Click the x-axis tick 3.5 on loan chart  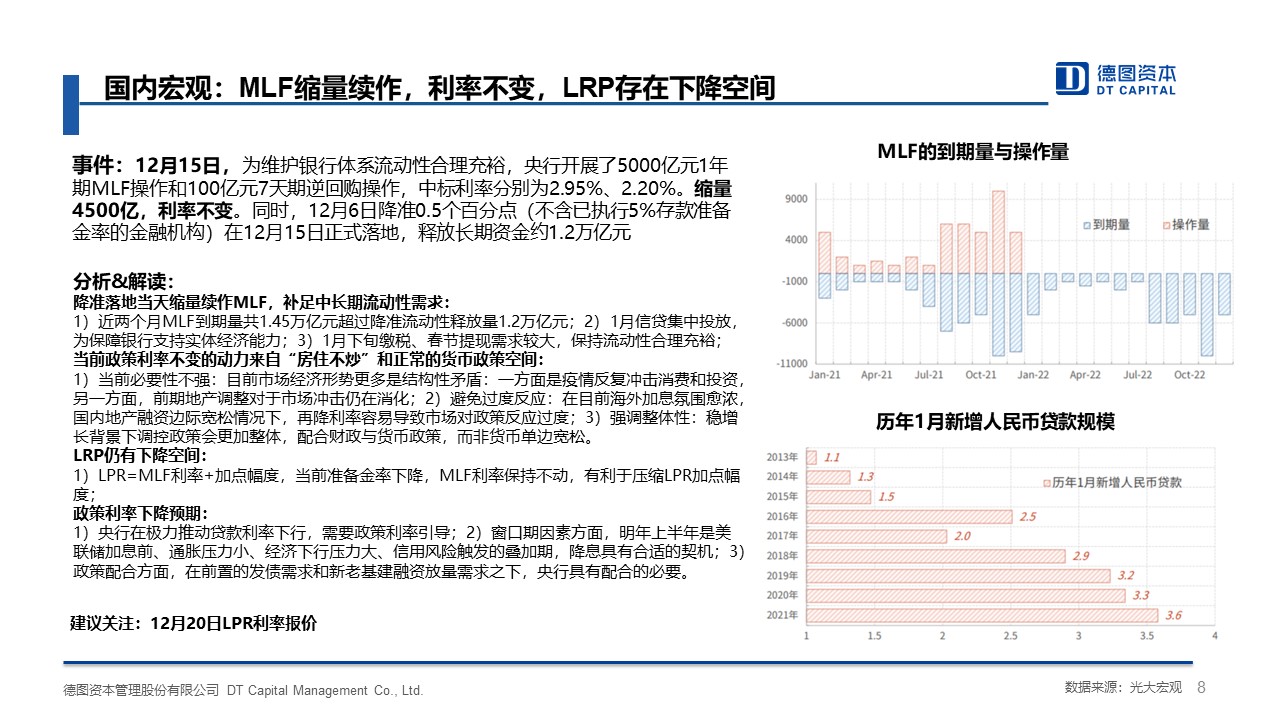pyautogui.click(x=1146, y=636)
